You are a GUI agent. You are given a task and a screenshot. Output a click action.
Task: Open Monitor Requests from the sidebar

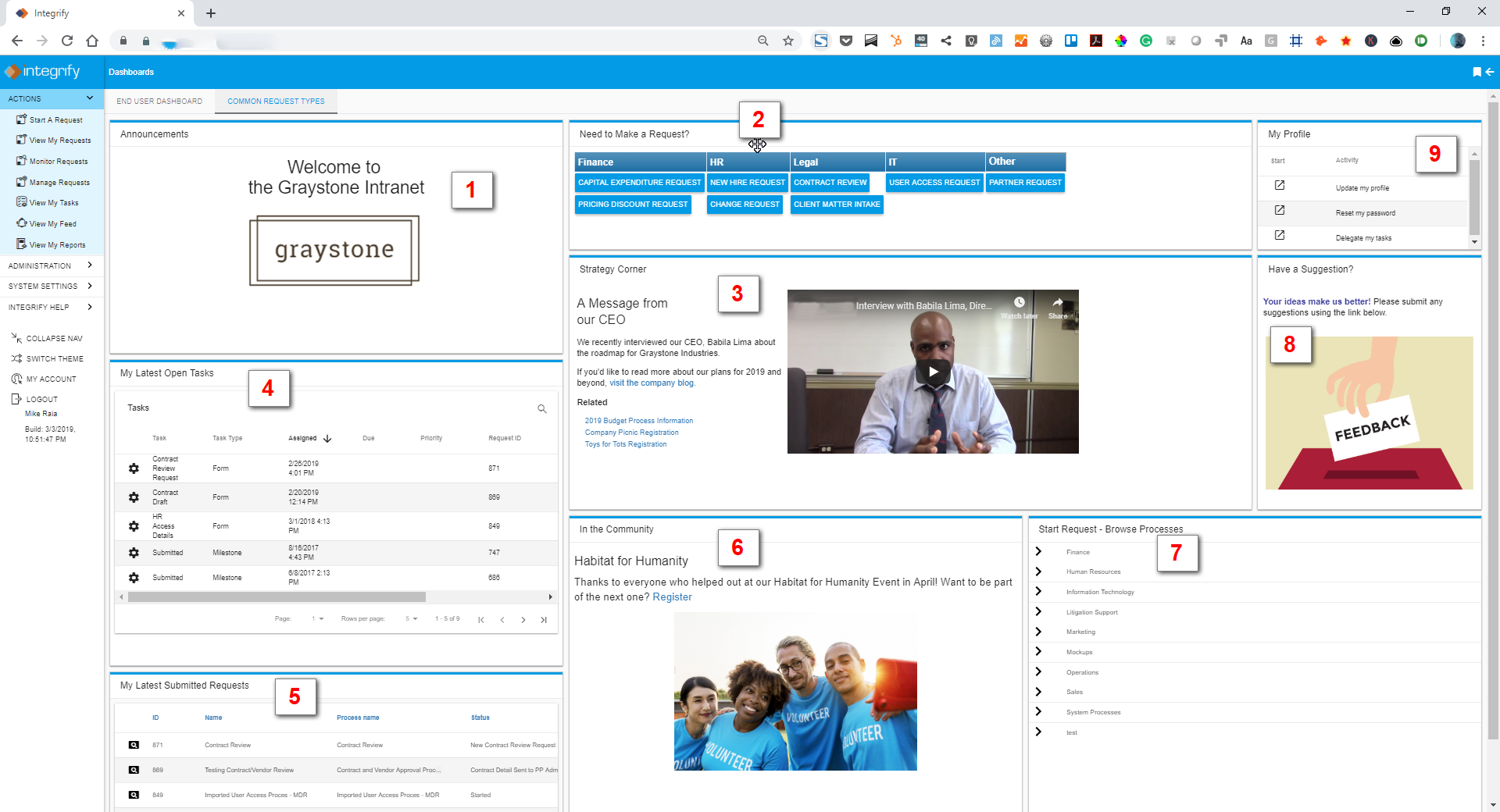click(21, 161)
